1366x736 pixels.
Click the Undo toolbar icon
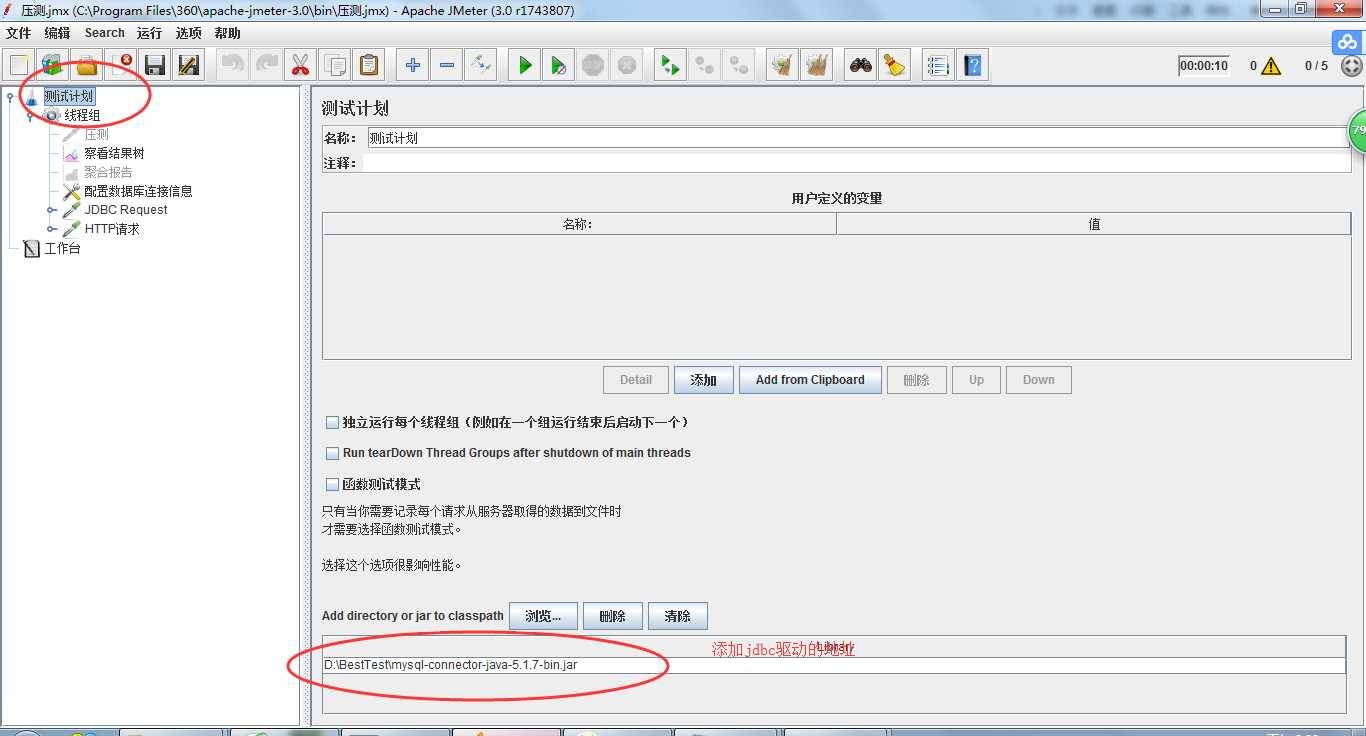click(232, 66)
